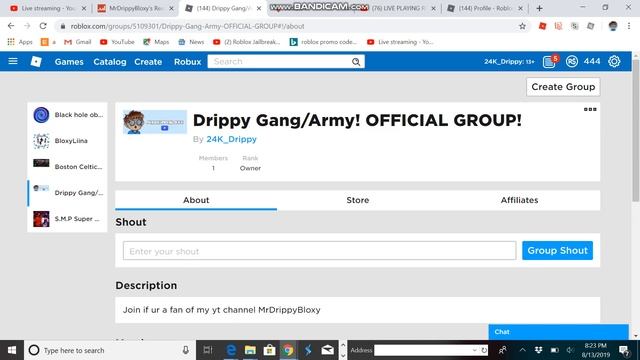Open the Maps bookmark
Screen dimensions: 640x360
pyautogui.click(x=156, y=42)
